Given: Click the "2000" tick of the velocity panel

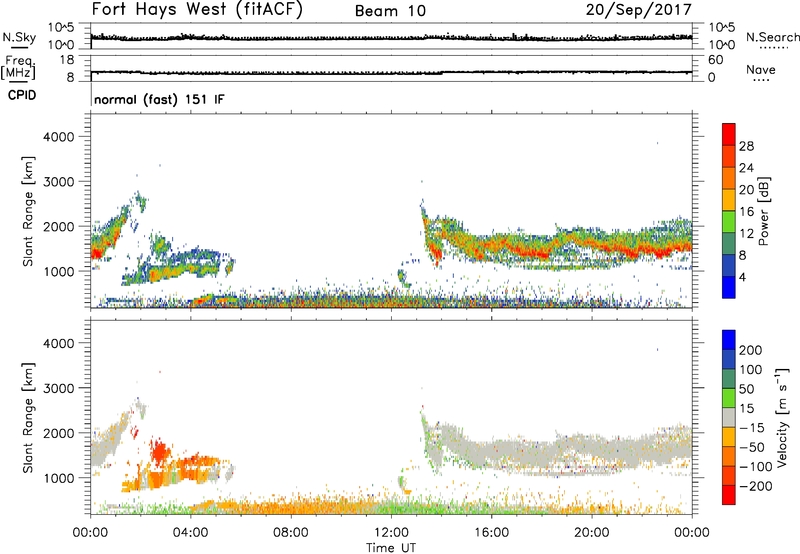Looking at the screenshot, I should (58, 433).
